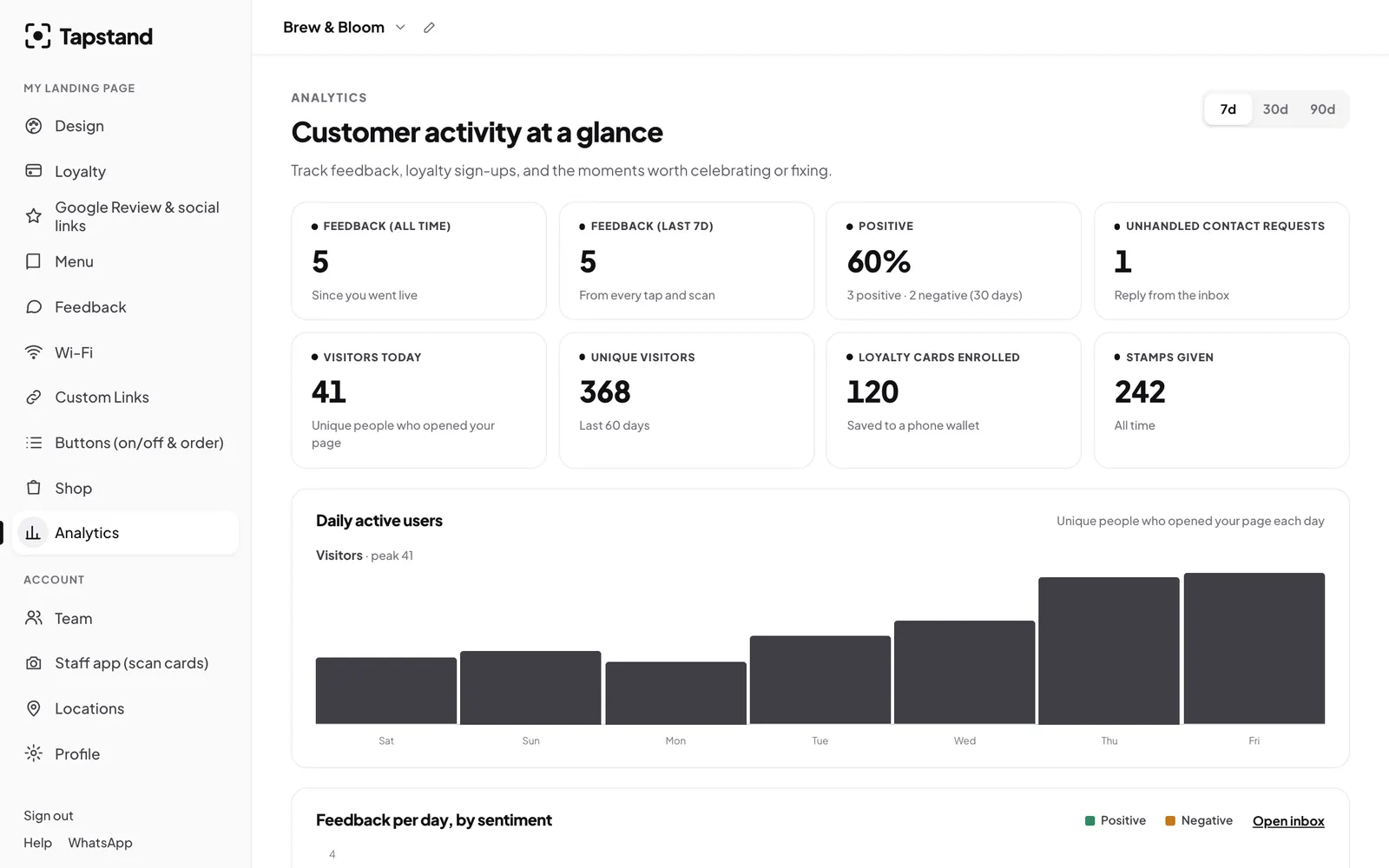Viewport: 1389px width, 868px height.
Task: Open the WhatsApp link
Action: click(x=101, y=843)
